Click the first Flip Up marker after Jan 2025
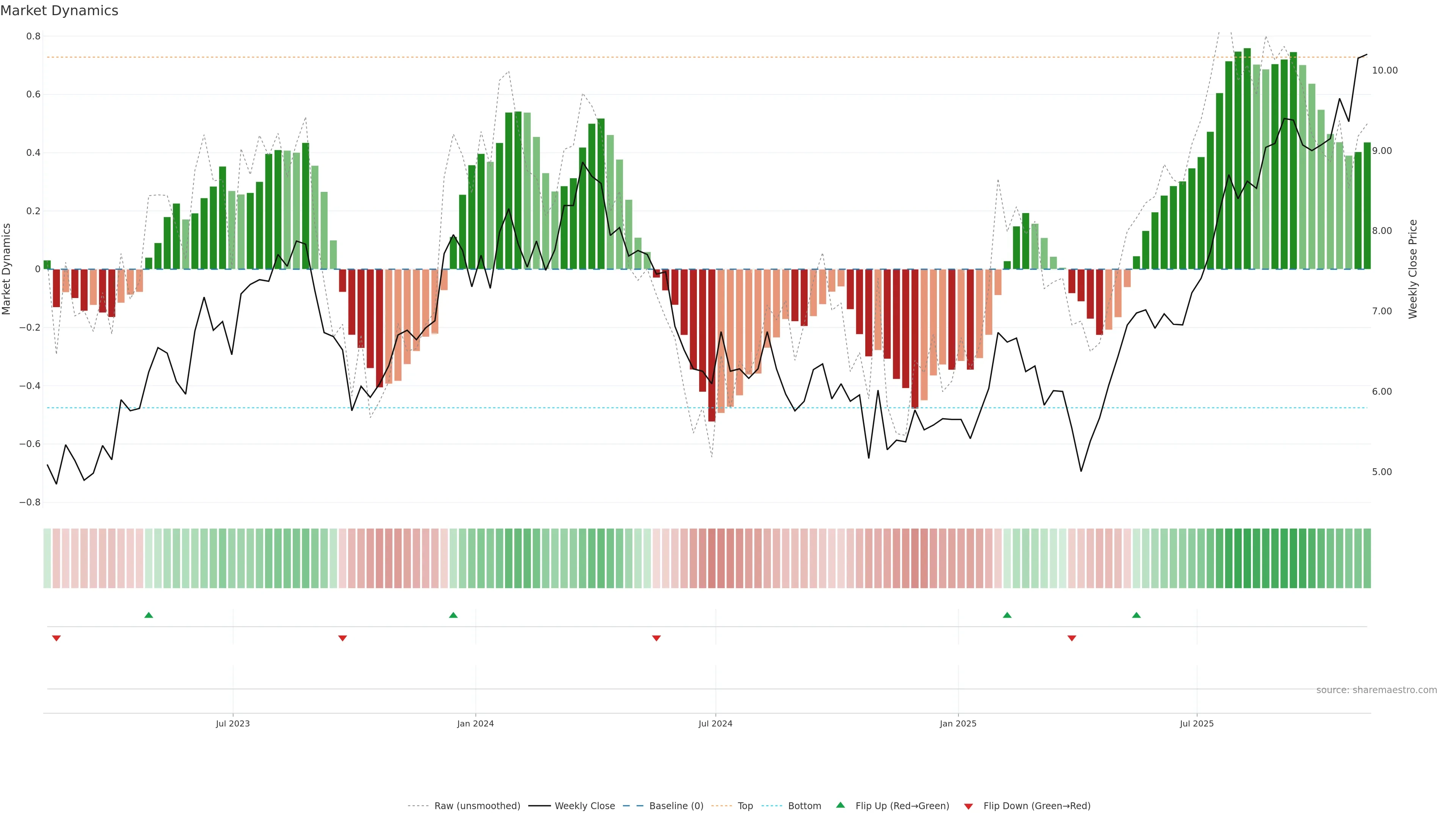Image resolution: width=1456 pixels, height=819 pixels. tap(1007, 615)
